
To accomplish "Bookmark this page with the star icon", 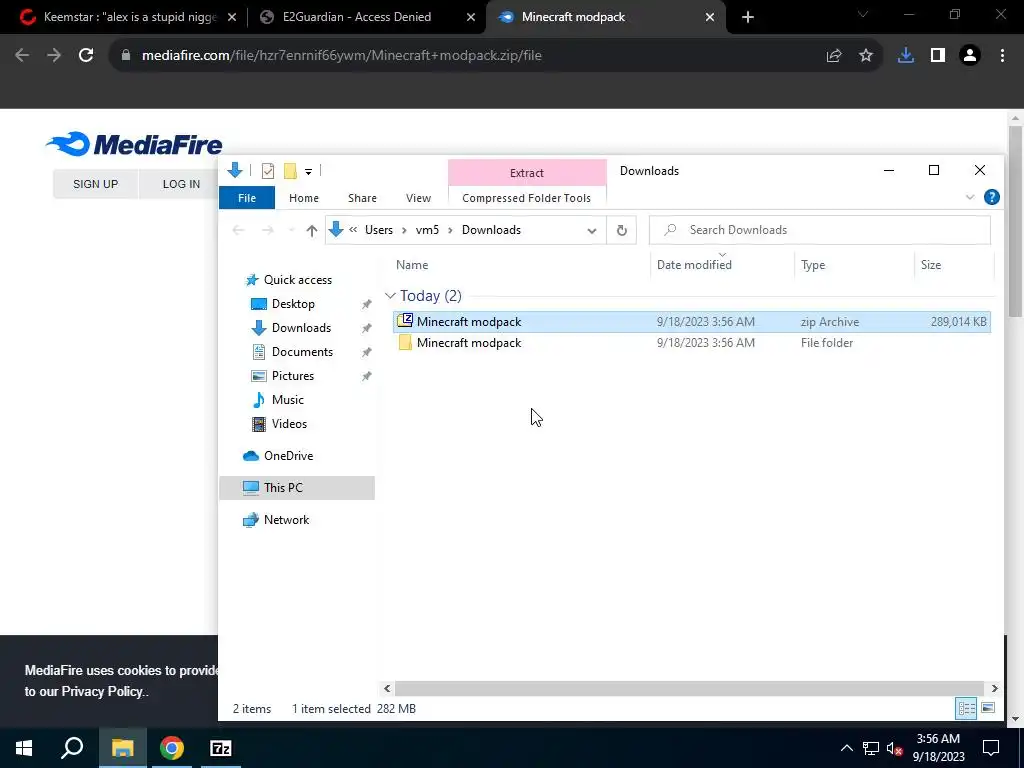I will pyautogui.click(x=866, y=56).
